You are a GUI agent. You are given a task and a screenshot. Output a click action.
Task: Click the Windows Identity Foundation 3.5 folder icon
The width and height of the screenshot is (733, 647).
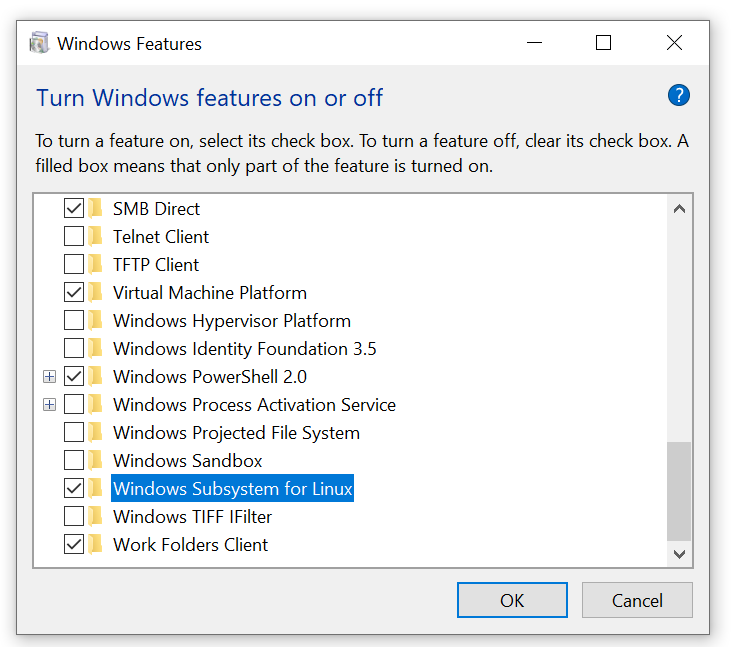point(95,348)
